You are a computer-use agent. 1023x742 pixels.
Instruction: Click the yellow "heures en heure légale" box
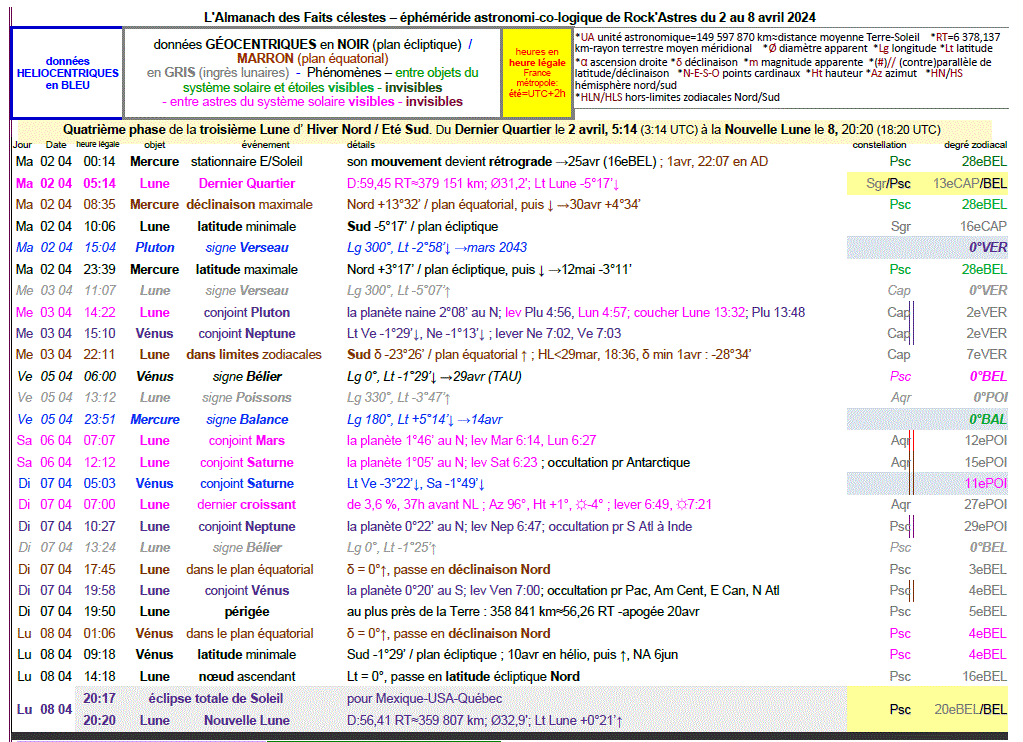coord(537,72)
